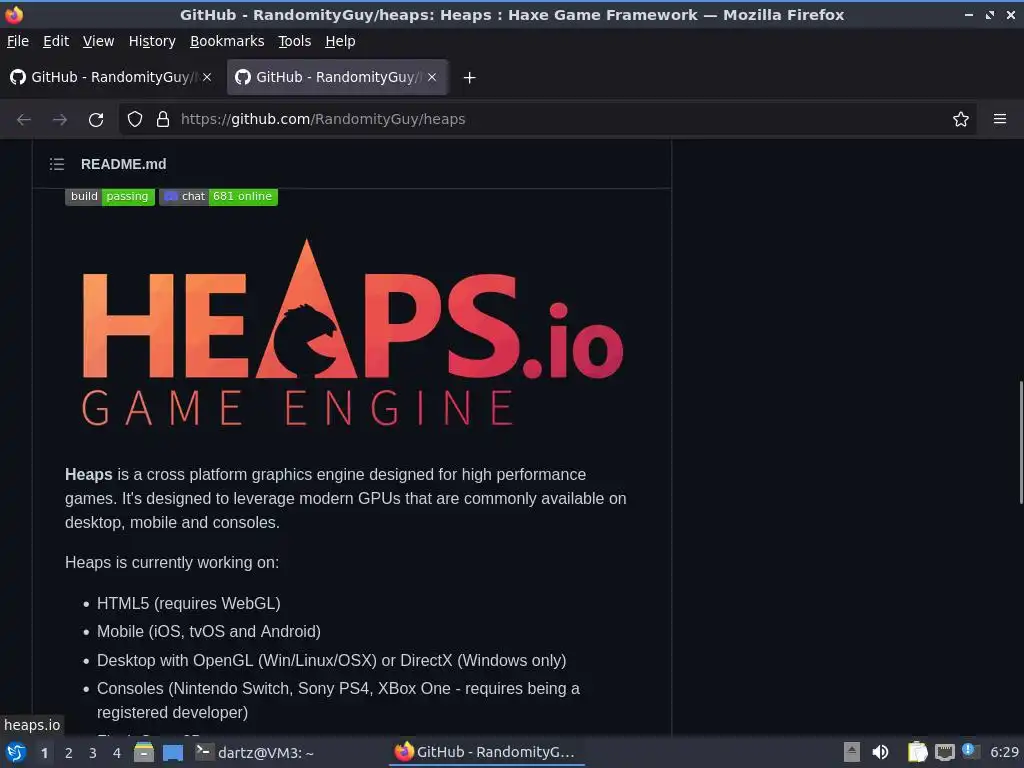1024x768 pixels.
Task: Switch to workspace 1
Action: coord(44,753)
